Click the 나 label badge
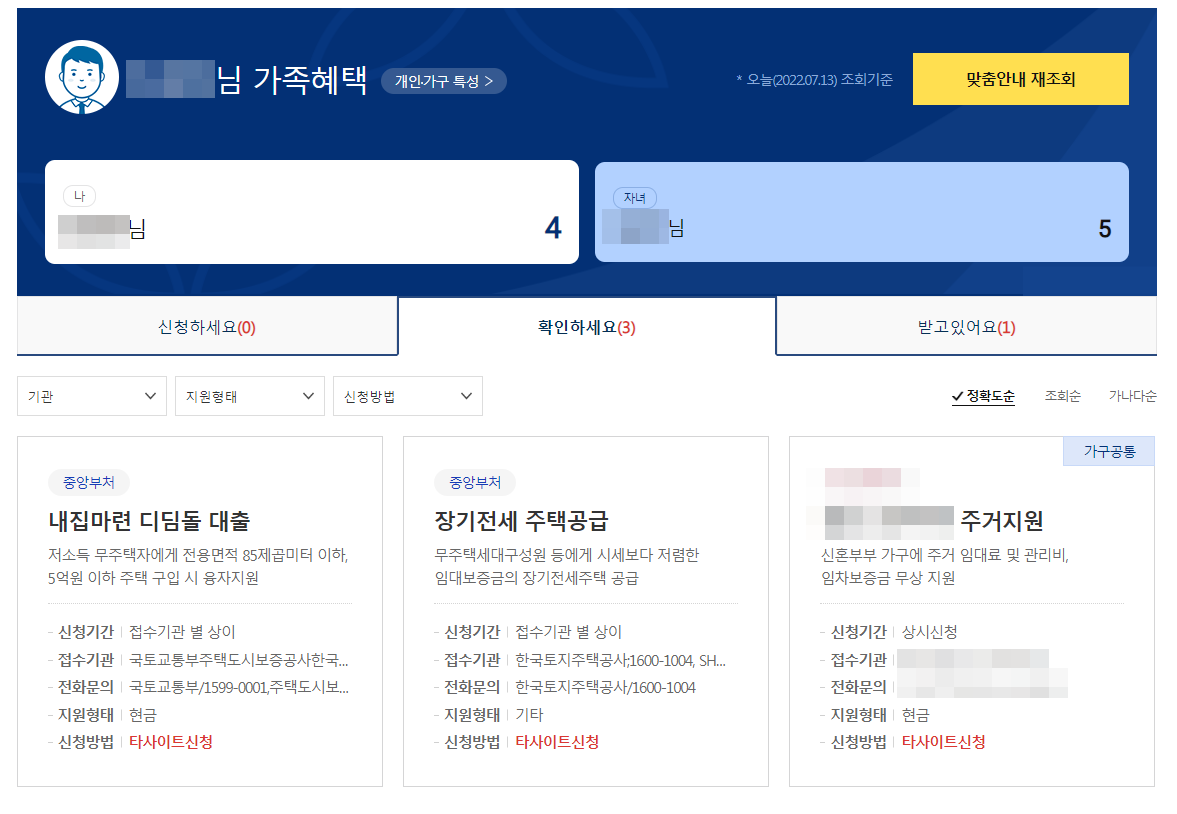The image size is (1177, 814). 79,196
